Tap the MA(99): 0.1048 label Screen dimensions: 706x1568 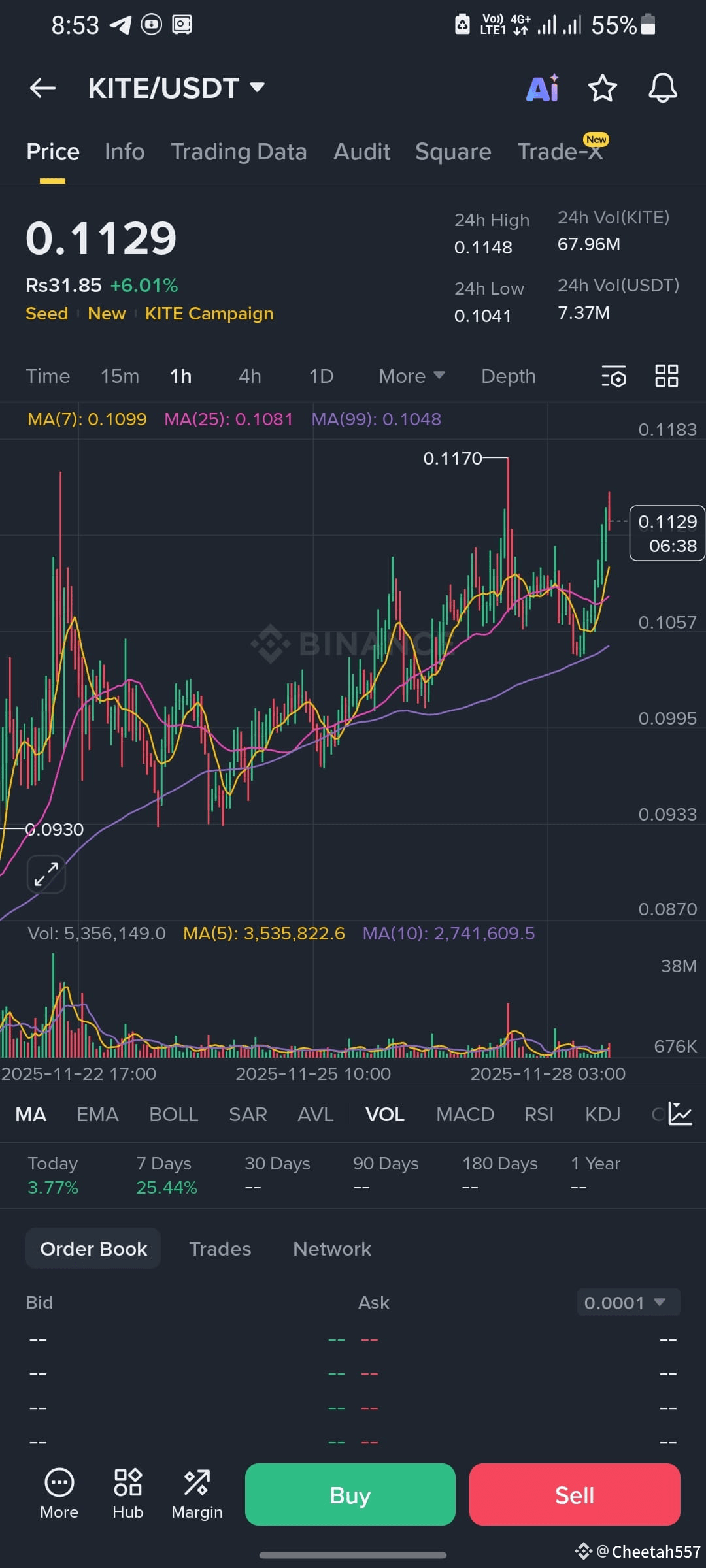pos(376,419)
